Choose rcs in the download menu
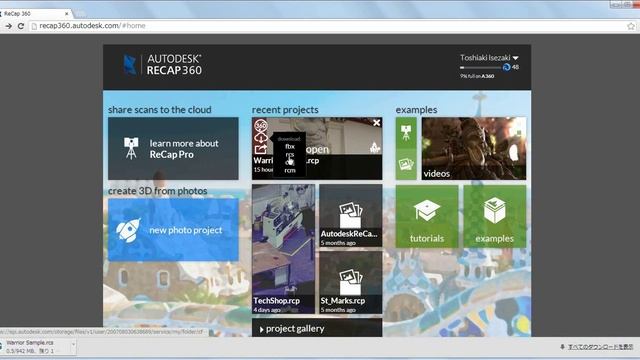This screenshot has width=640, height=360. point(290,155)
